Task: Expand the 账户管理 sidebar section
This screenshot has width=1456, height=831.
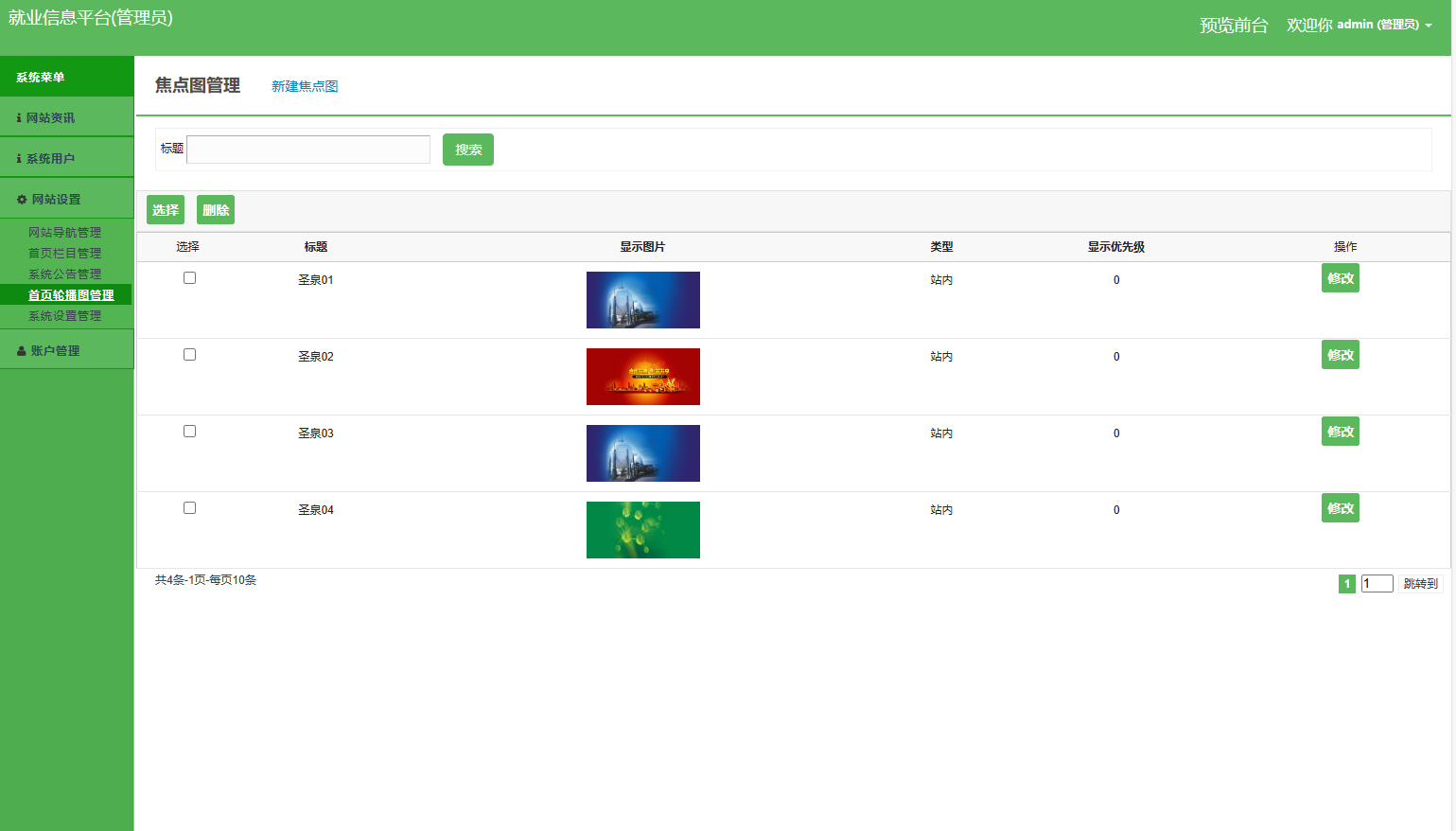Action: pyautogui.click(x=55, y=351)
